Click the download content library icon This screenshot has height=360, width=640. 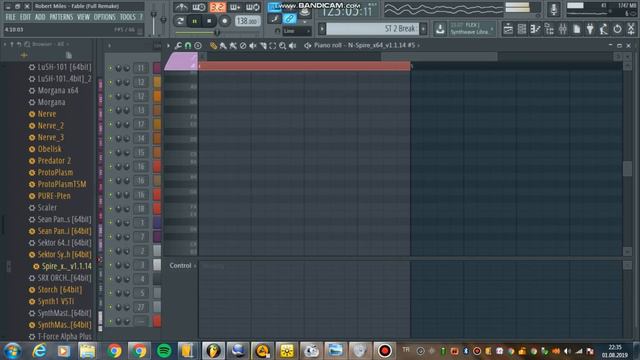[x=440, y=29]
